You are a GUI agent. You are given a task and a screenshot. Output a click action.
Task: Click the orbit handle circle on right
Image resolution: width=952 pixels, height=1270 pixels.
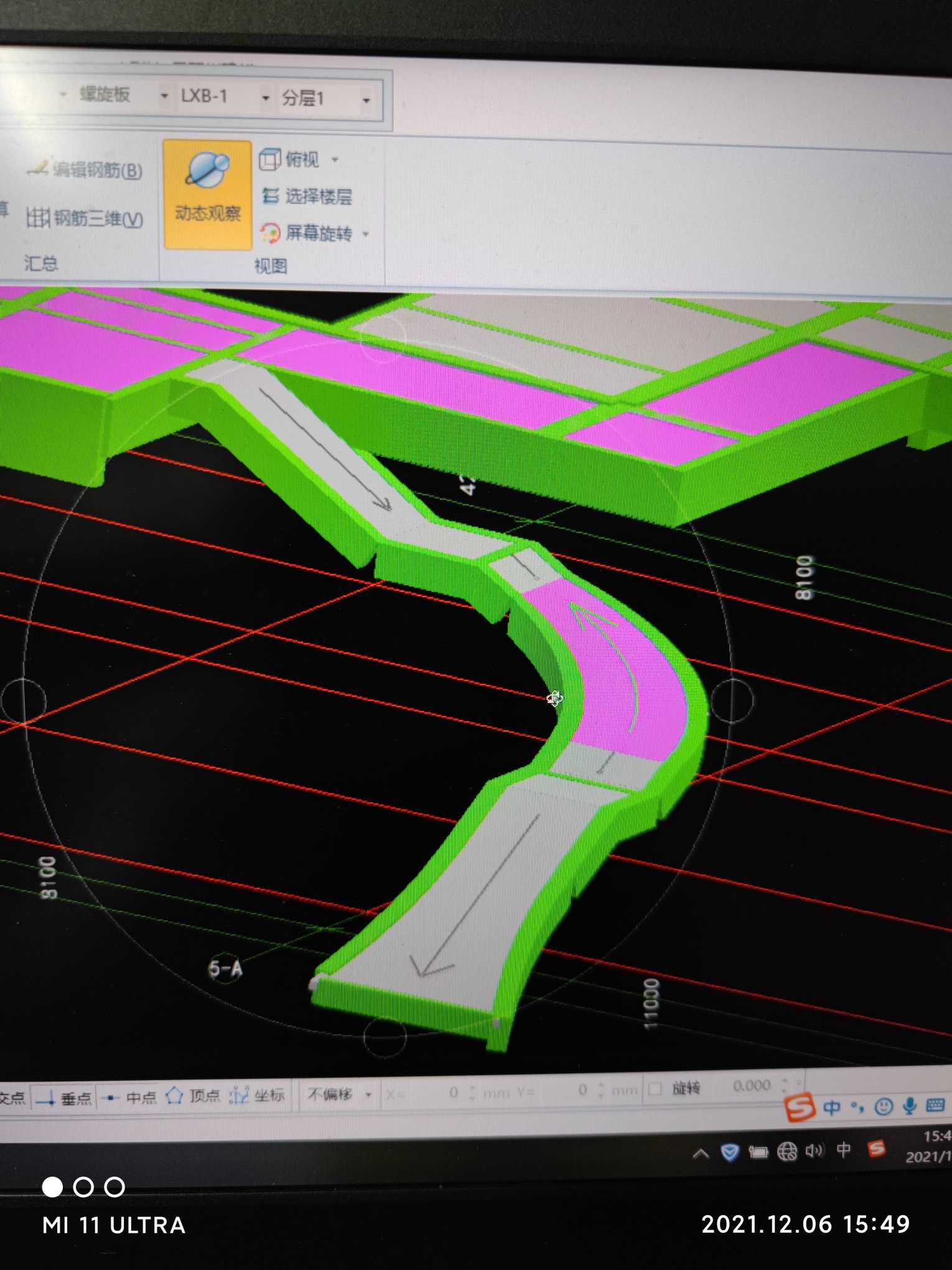pyautogui.click(x=732, y=701)
